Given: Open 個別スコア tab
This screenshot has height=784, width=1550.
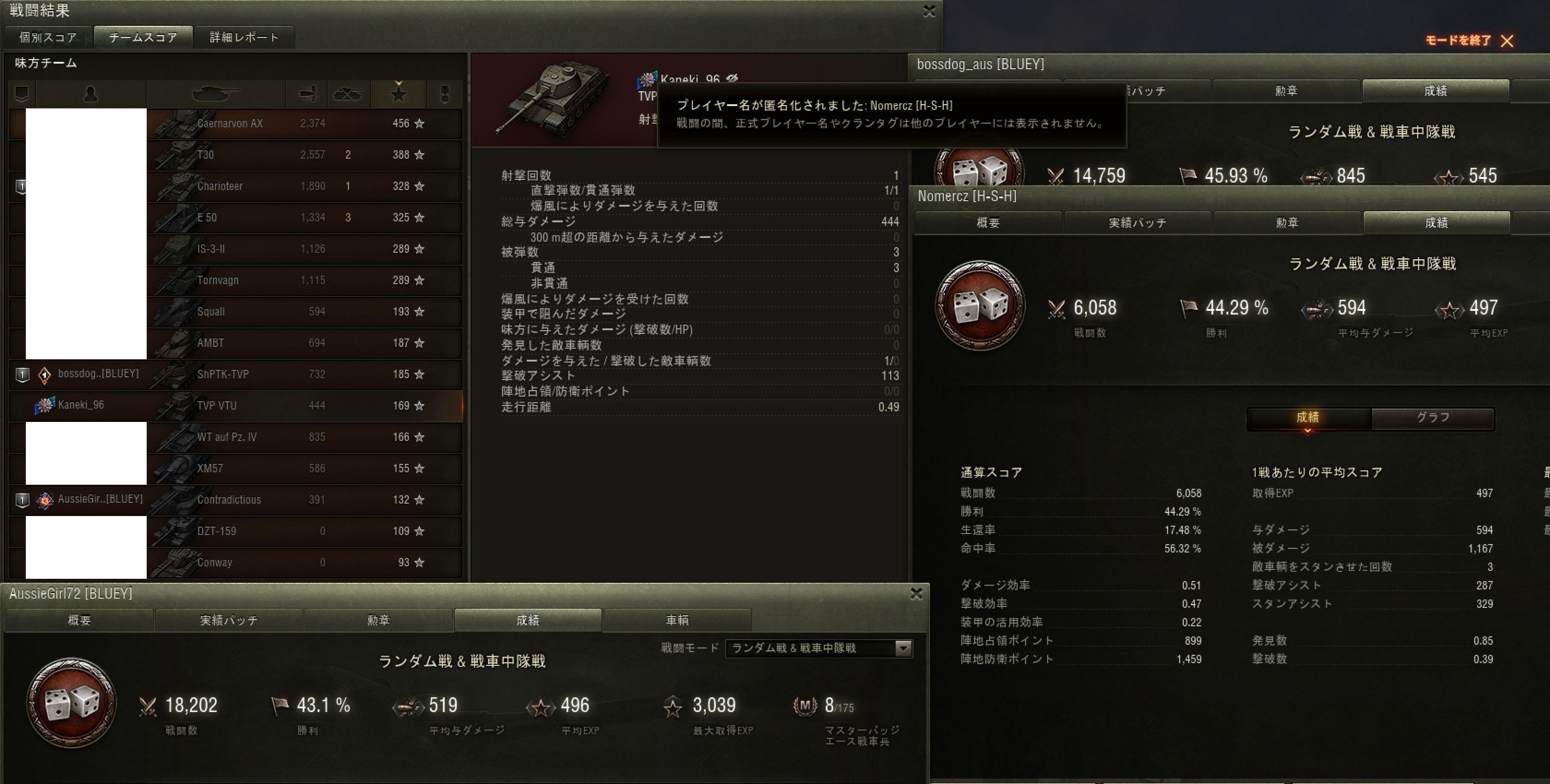Looking at the screenshot, I should 48,37.
